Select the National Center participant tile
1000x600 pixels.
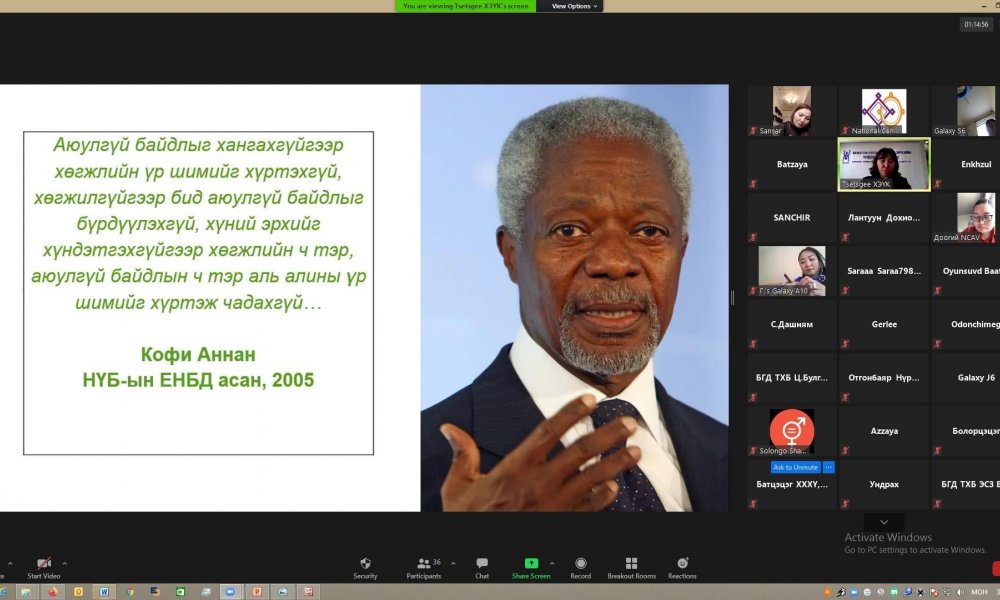tap(884, 111)
